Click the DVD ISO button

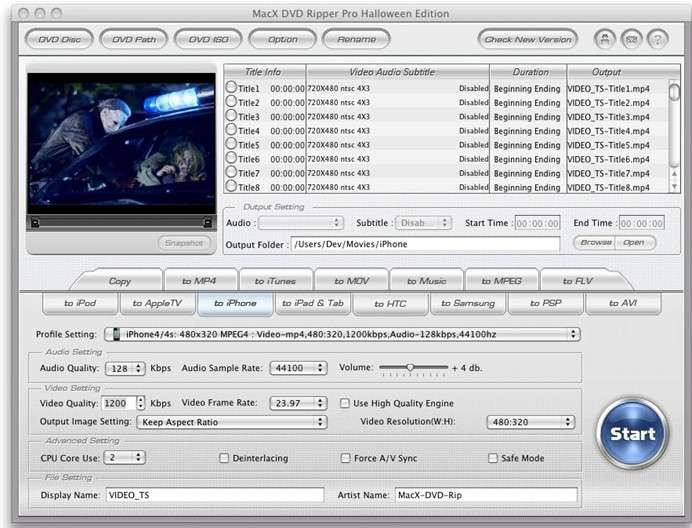[x=208, y=39]
